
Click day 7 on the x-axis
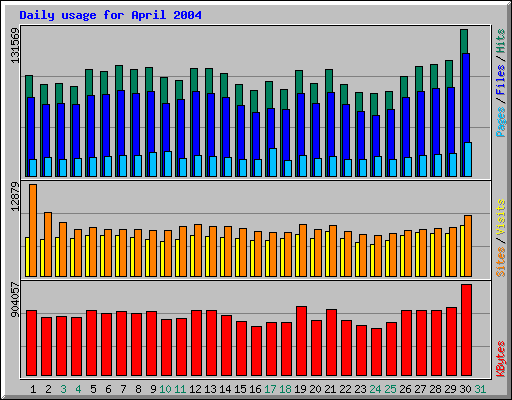point(123,389)
